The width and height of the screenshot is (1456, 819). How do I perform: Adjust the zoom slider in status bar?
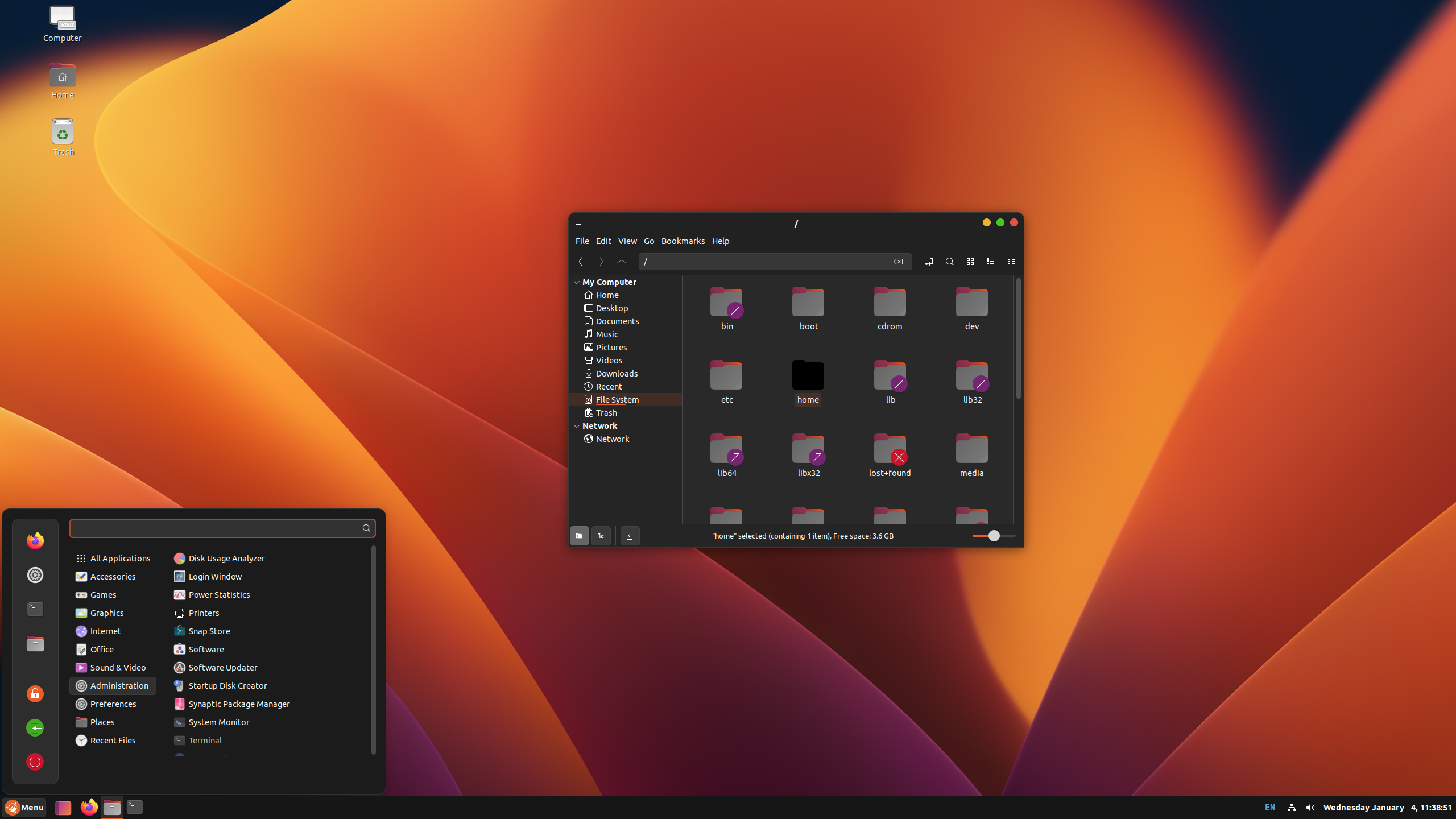(x=993, y=536)
